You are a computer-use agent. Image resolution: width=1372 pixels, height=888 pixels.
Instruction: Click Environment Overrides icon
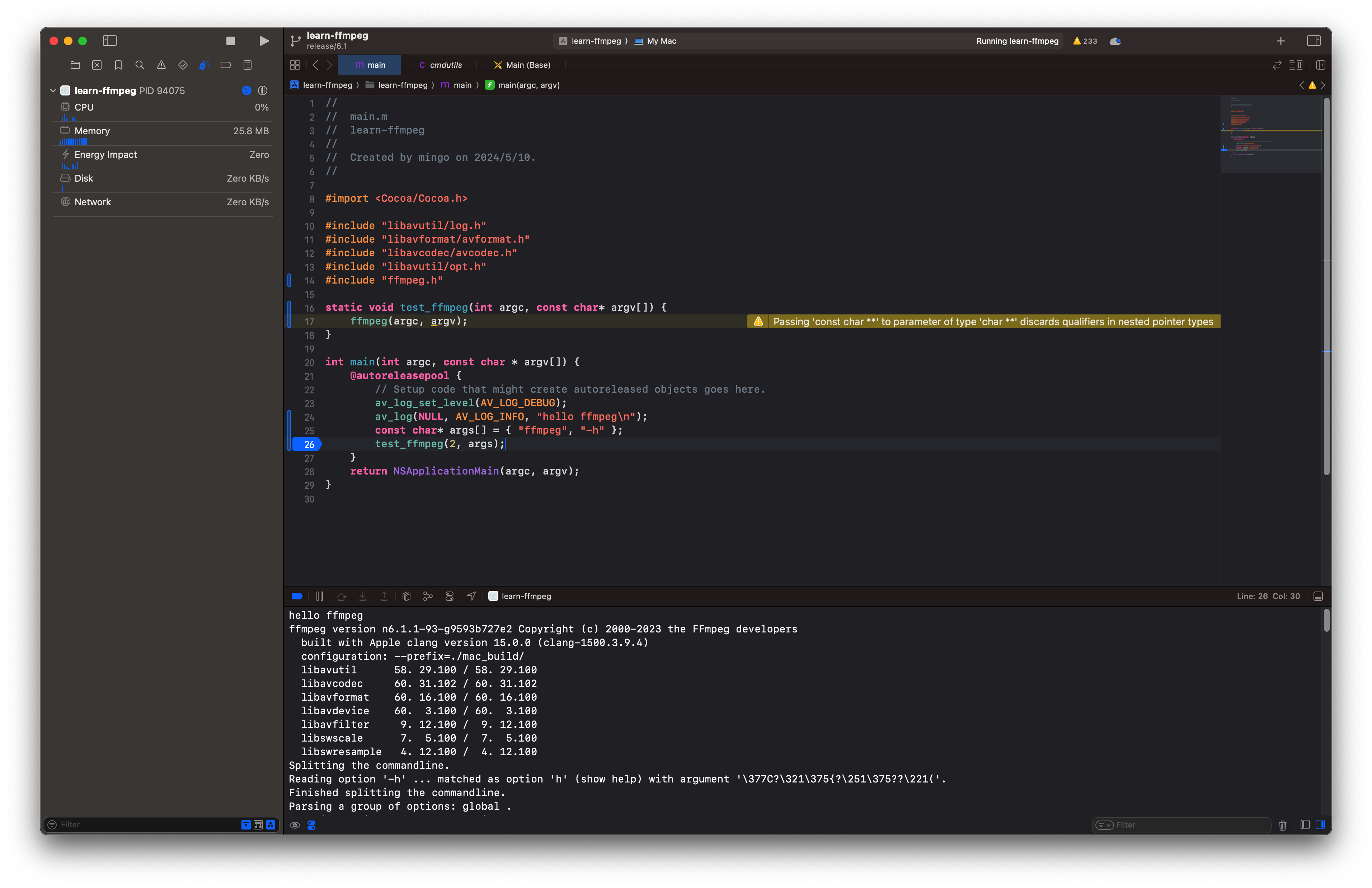(x=450, y=596)
